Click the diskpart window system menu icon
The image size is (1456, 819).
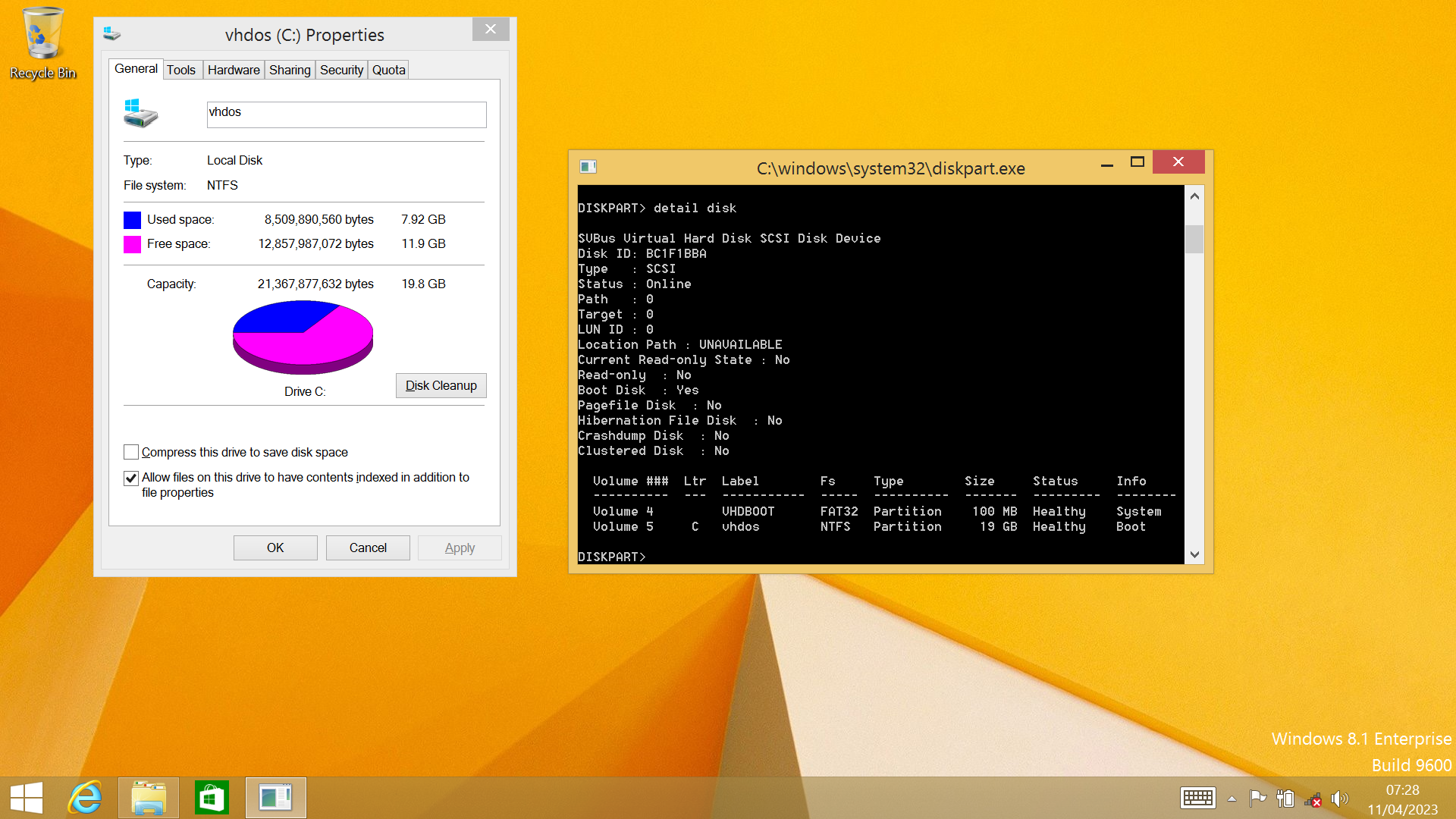tap(588, 167)
